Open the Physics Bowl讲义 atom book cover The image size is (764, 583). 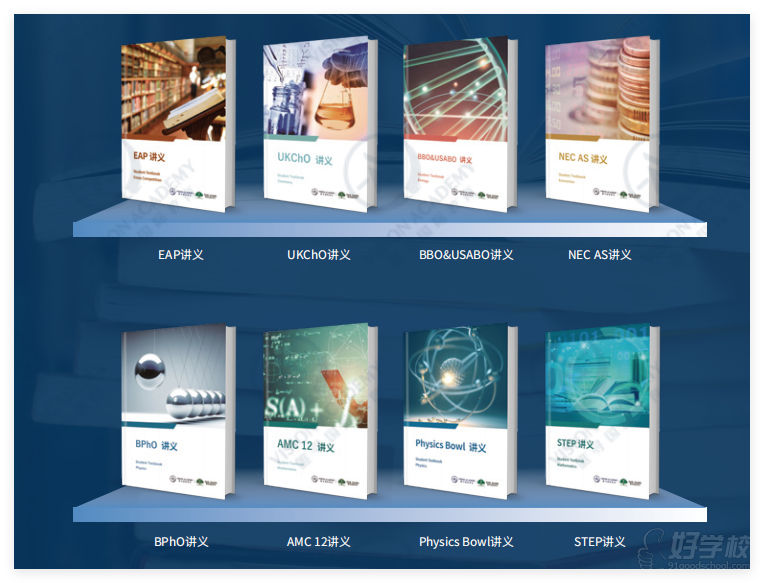pyautogui.click(x=460, y=412)
